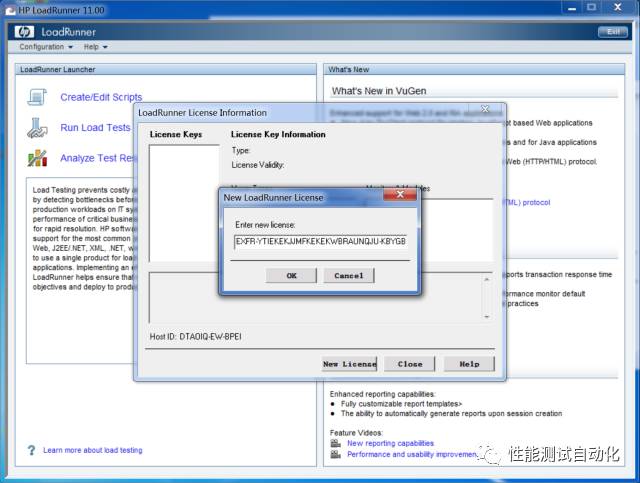640x483 pixels.
Task: Click the Host ID text
Action: pos(196,336)
